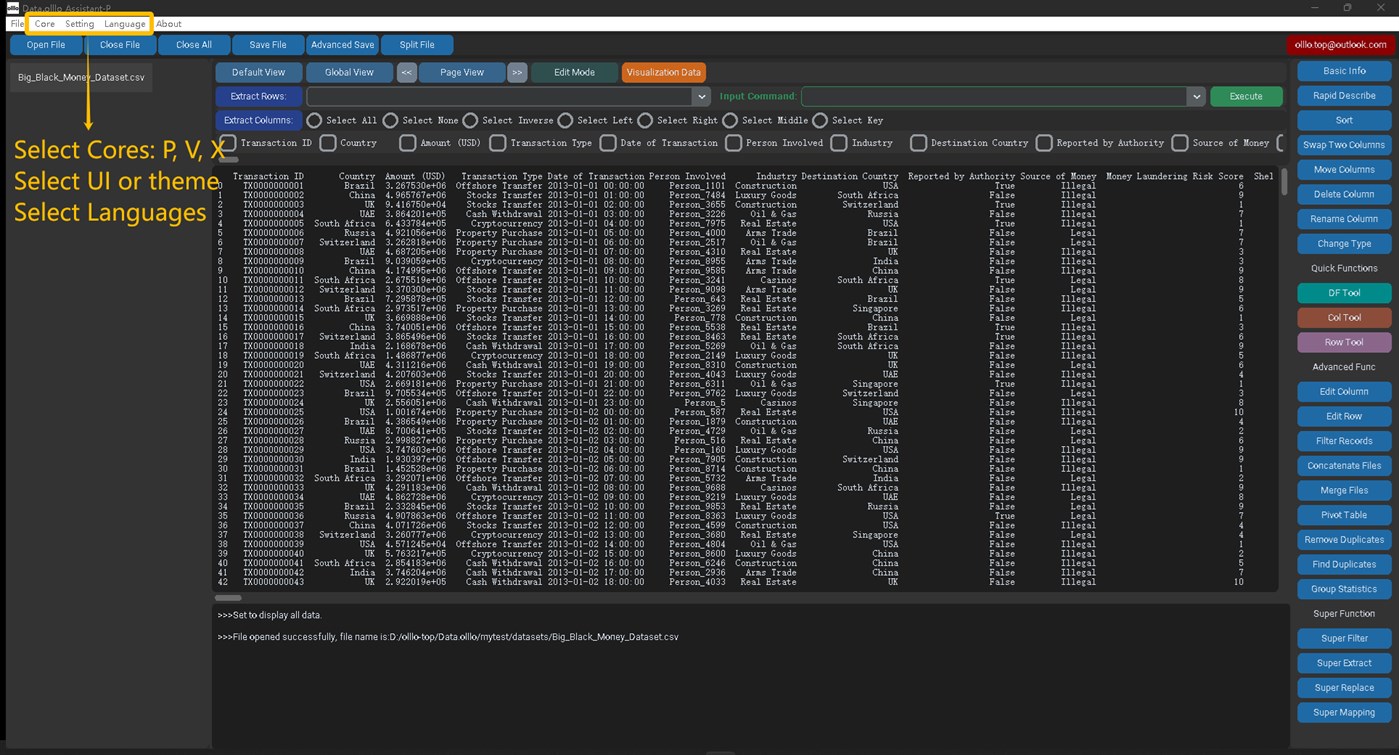Choose the Select All radio option
The image size is (1399, 755).
pos(314,120)
